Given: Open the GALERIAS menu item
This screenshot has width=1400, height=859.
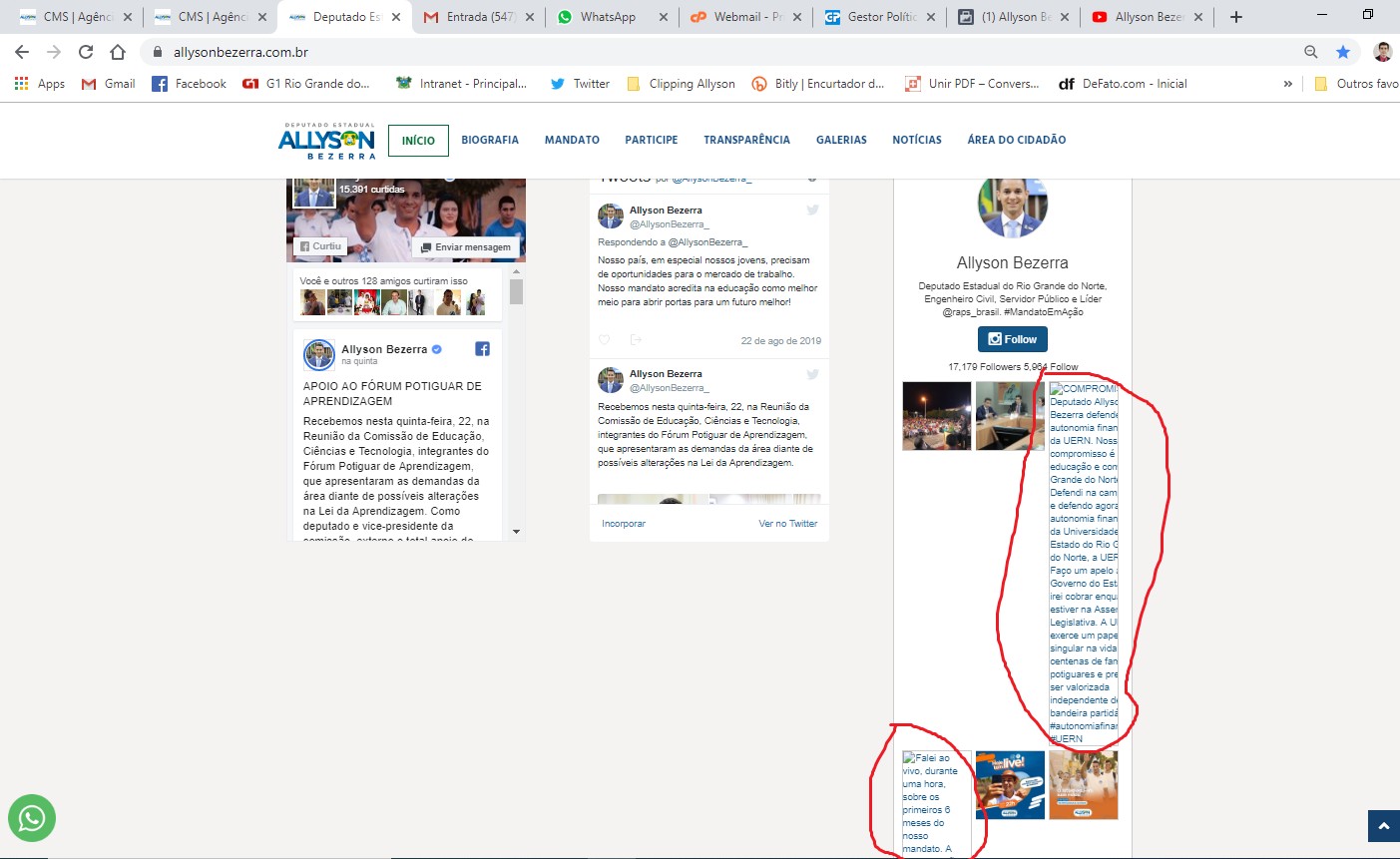Looking at the screenshot, I should (841, 141).
